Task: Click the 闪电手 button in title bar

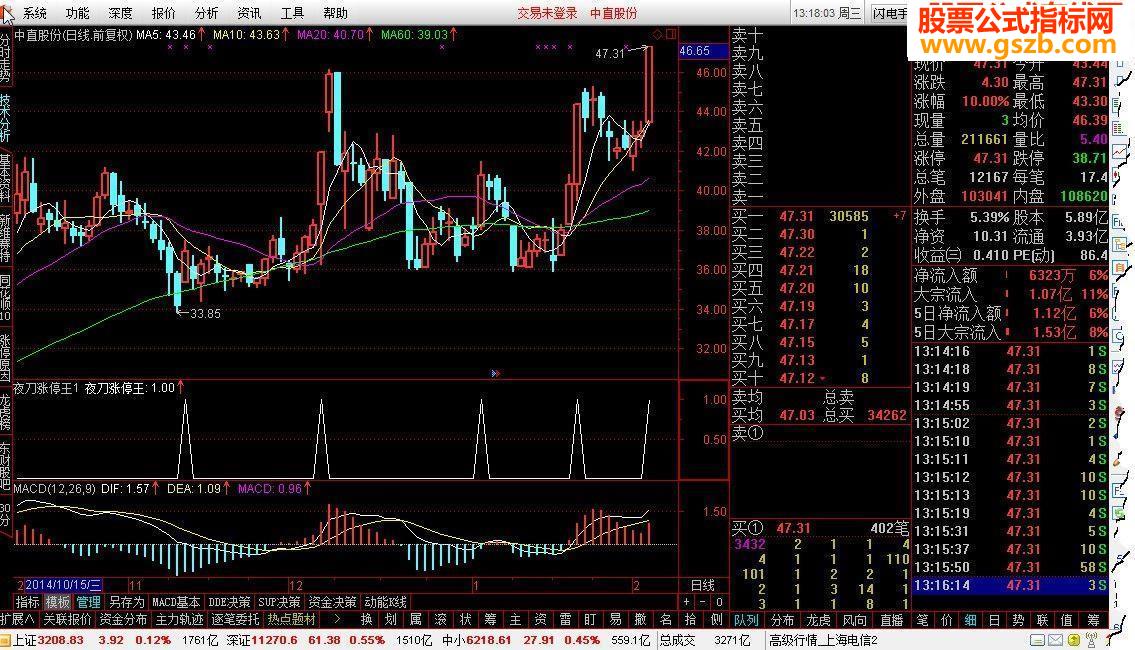Action: click(889, 13)
